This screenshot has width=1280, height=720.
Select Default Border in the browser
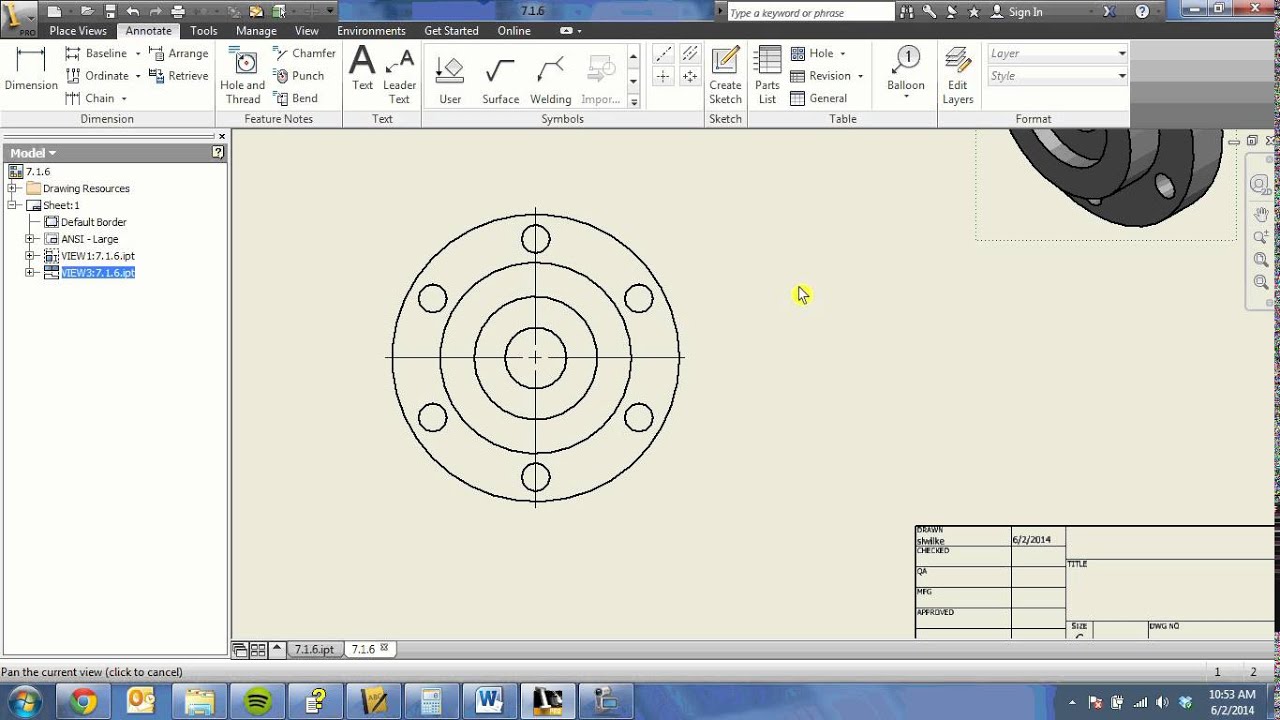click(x=93, y=222)
